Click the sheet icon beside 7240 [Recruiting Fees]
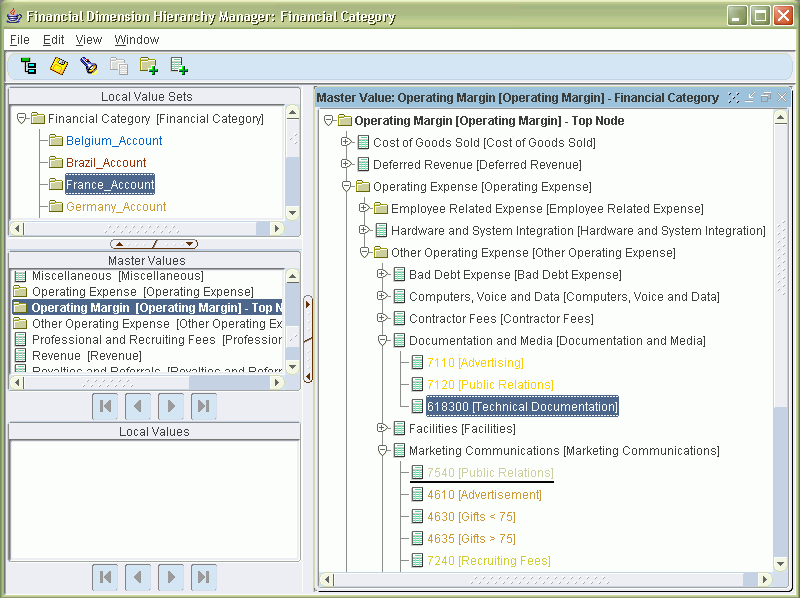Screen dimensions: 800x598 417,560
